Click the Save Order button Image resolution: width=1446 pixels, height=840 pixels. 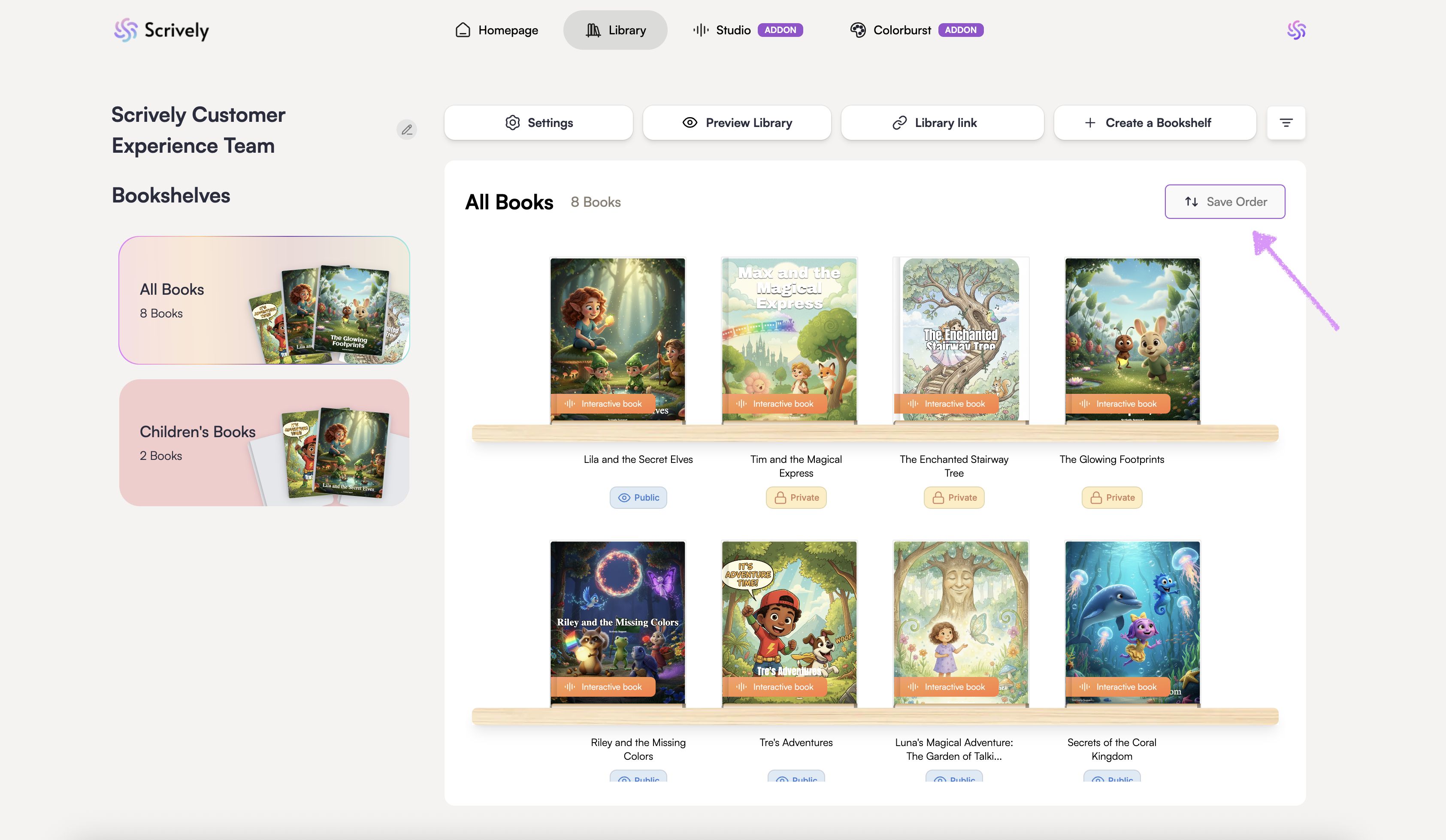(x=1225, y=202)
